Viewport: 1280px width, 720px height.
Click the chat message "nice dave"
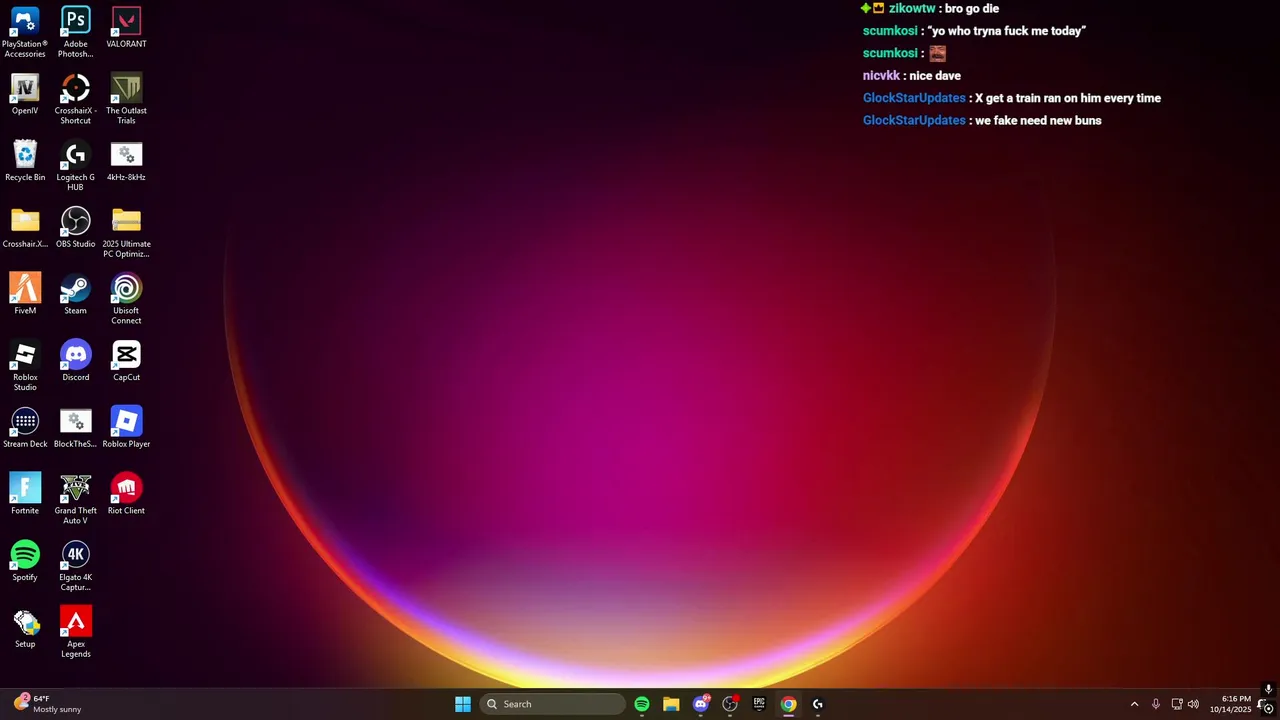point(935,76)
